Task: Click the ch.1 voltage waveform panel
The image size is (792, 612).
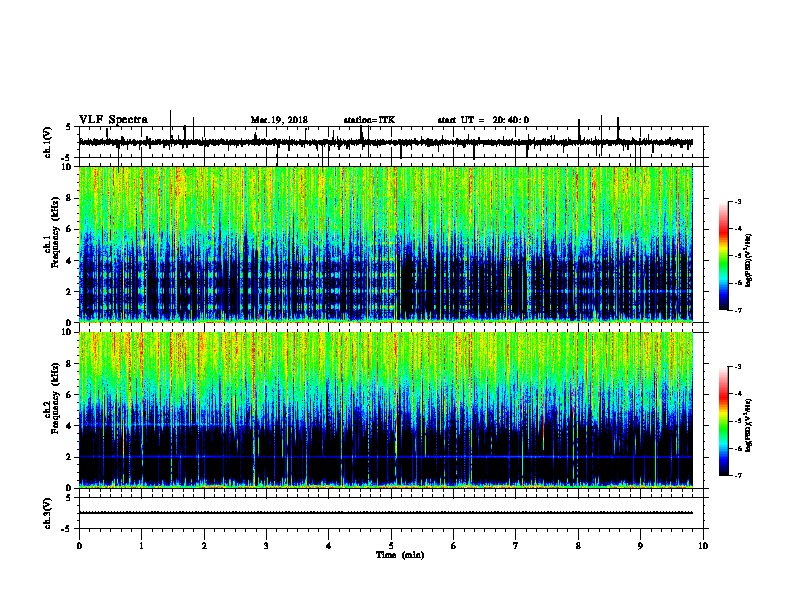Action: [391, 142]
